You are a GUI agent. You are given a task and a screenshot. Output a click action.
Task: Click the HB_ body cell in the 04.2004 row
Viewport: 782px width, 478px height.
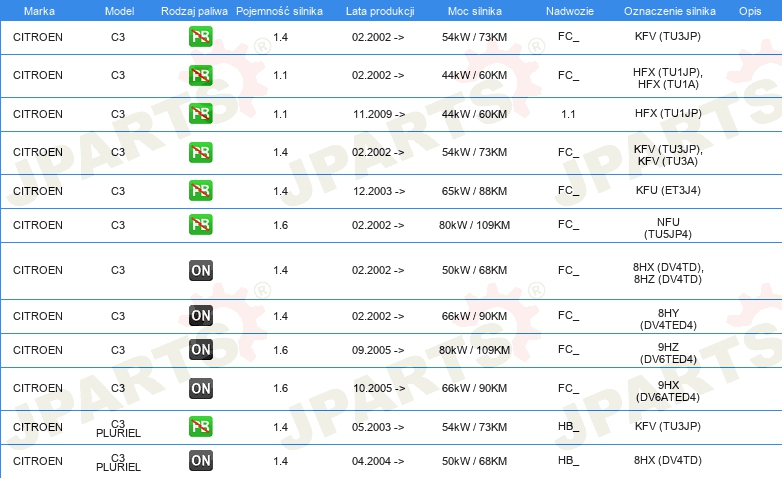coord(569,461)
